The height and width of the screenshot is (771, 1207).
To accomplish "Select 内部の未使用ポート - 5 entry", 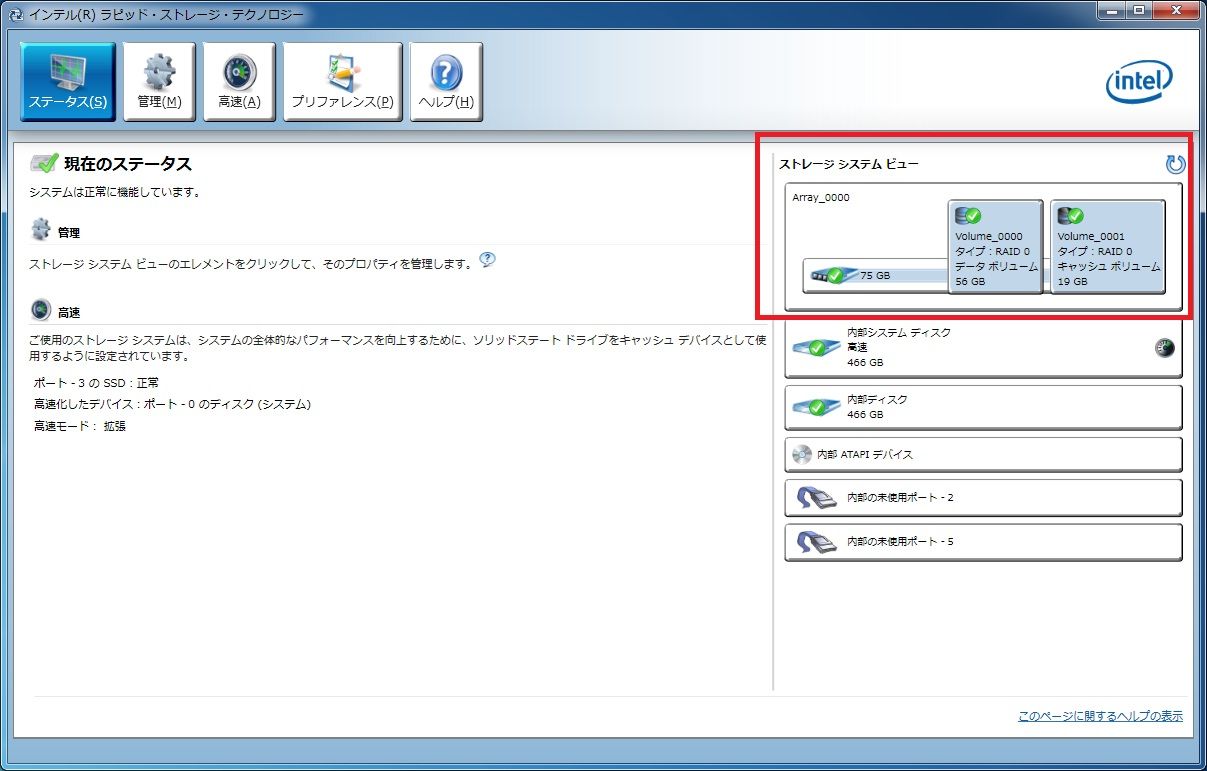I will (x=983, y=541).
